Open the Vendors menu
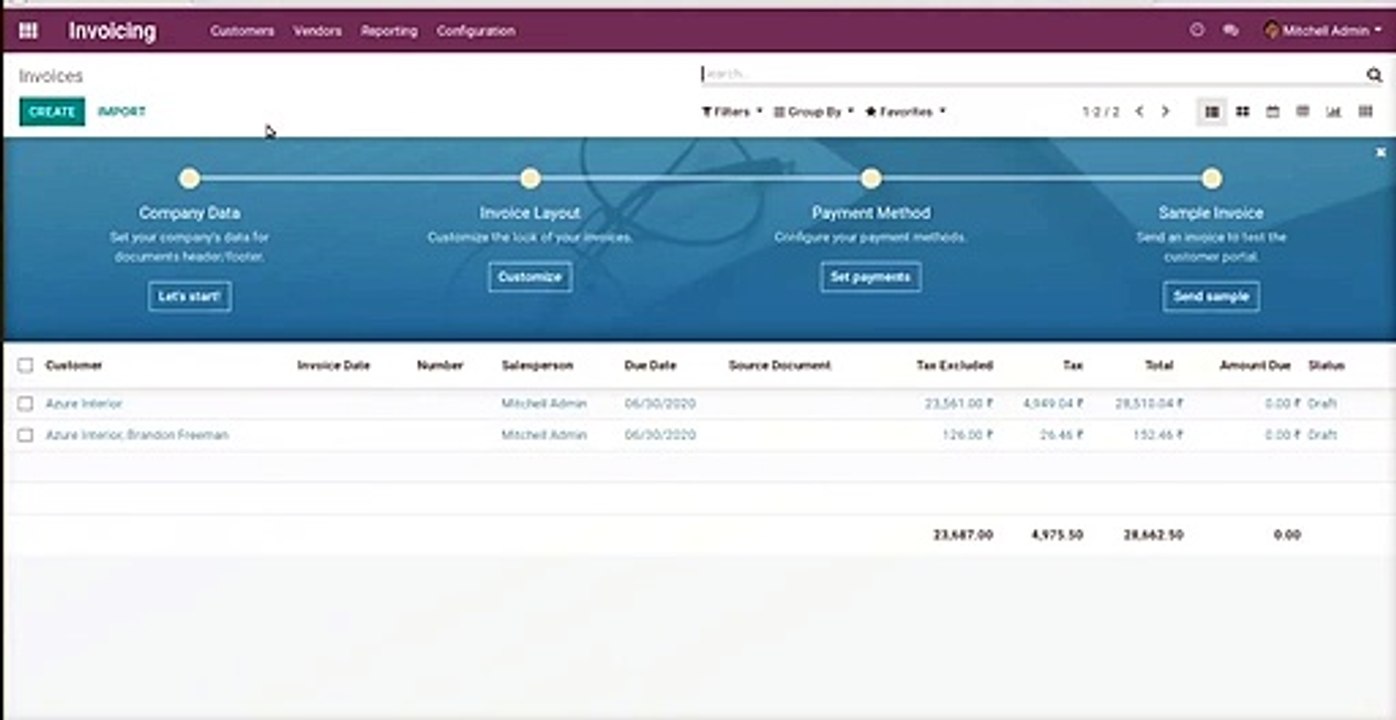The image size is (1396, 720). pos(317,31)
